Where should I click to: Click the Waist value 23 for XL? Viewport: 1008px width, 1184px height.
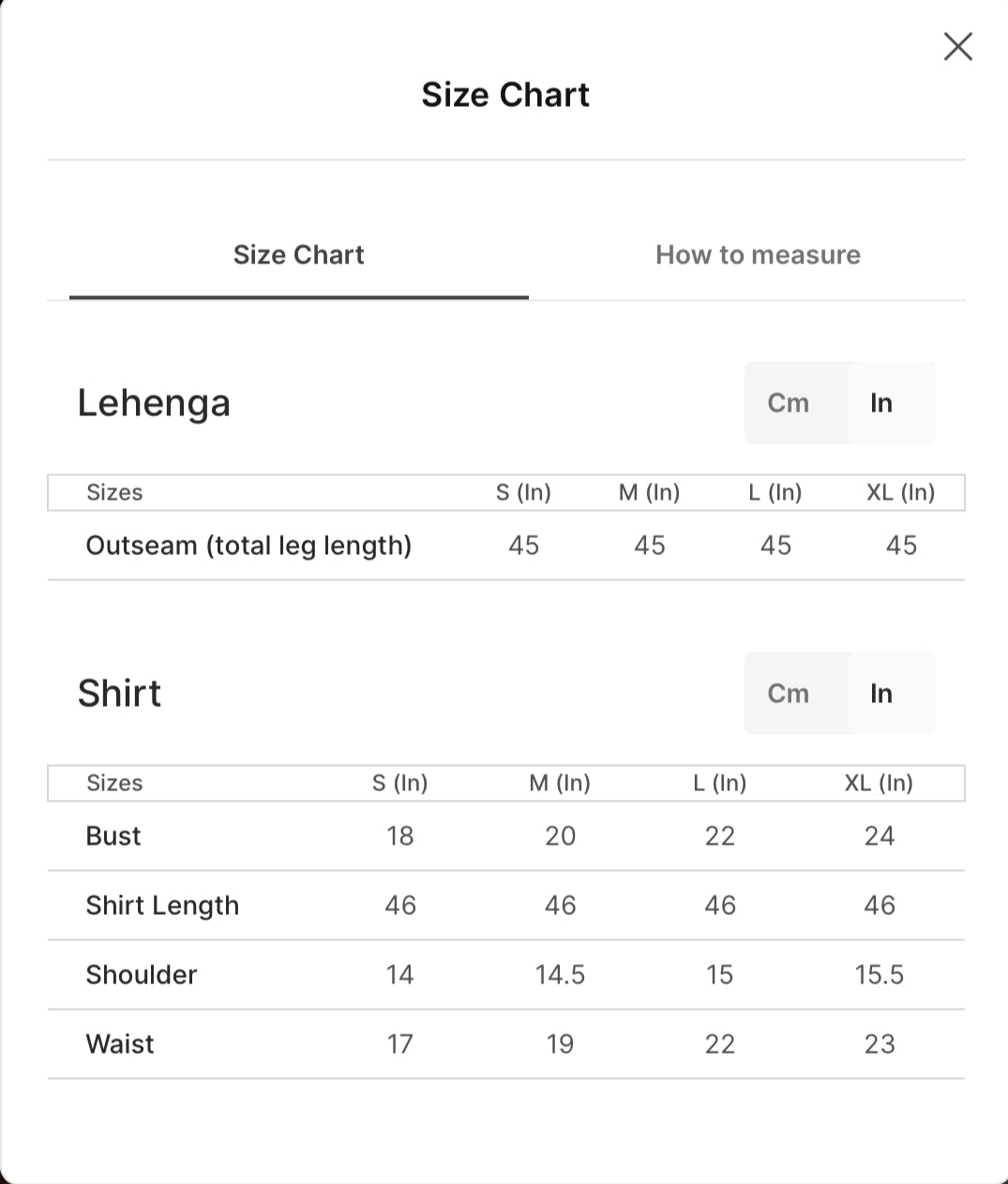(880, 1044)
